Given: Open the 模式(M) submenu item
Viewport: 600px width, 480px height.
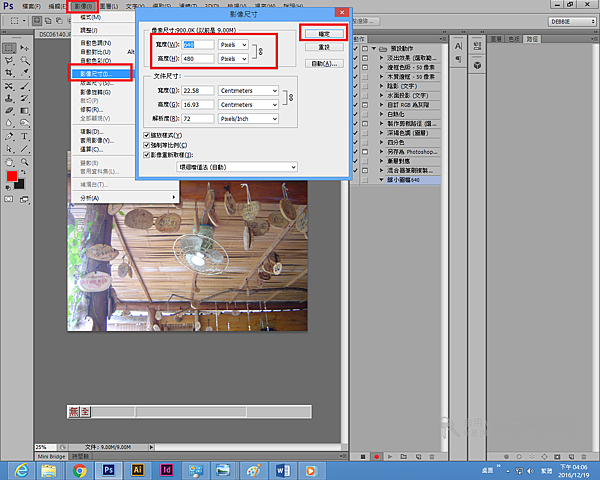Looking at the screenshot, I should 91,18.
